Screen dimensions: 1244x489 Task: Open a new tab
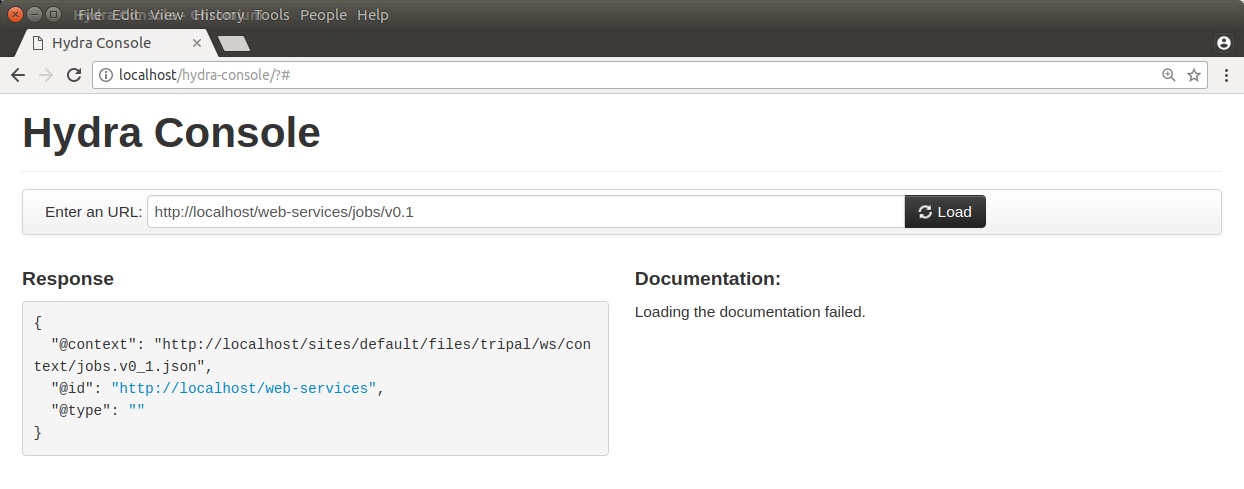pos(234,43)
